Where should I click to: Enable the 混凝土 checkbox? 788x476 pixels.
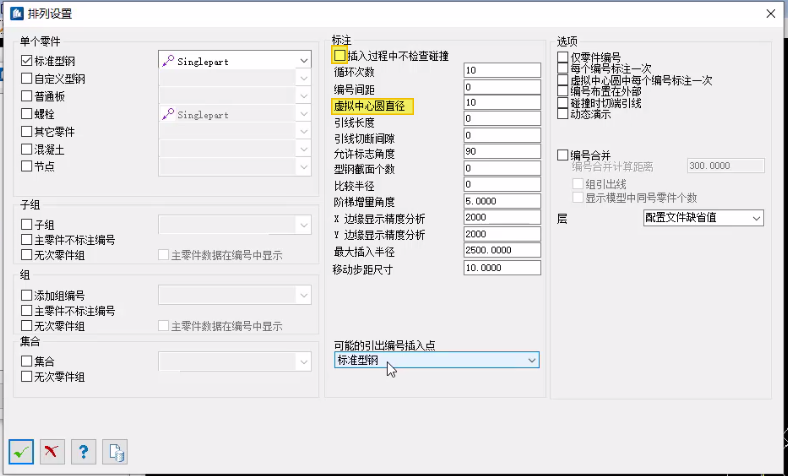click(27, 149)
